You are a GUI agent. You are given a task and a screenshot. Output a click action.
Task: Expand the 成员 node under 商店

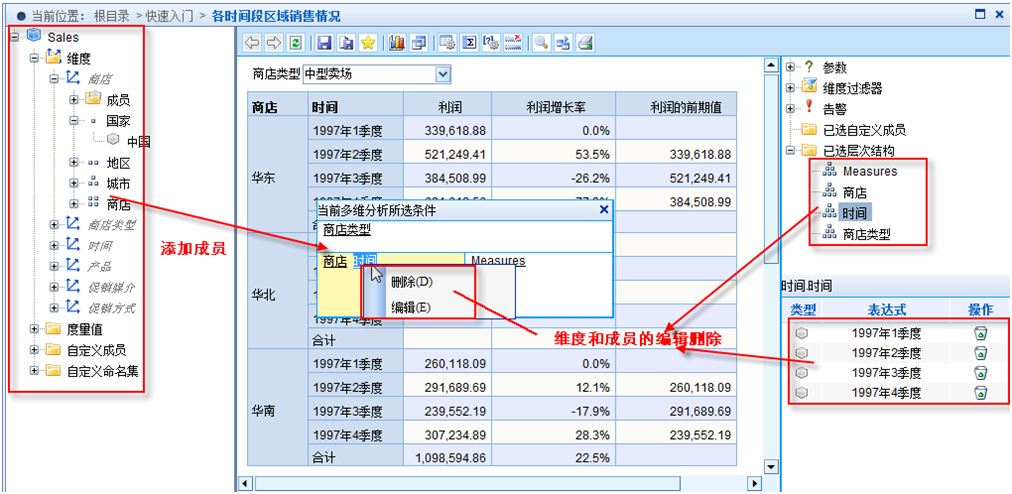74,100
